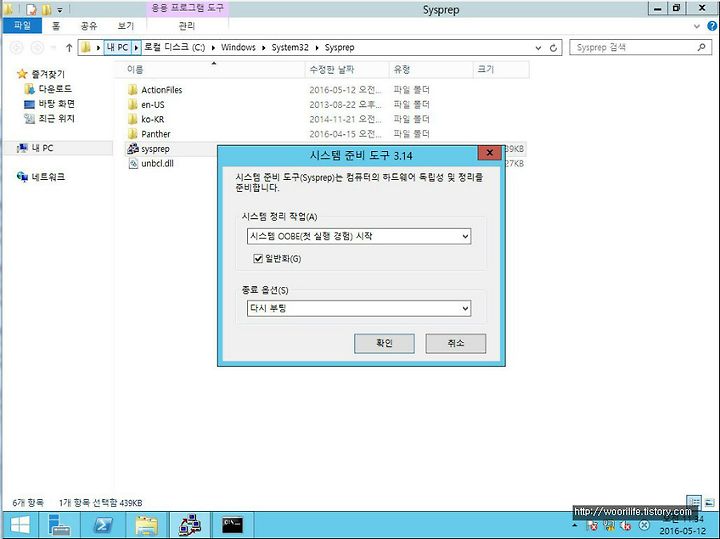Select Windows breadcrumb in address bar
The height and width of the screenshot is (539, 720).
tap(238, 47)
